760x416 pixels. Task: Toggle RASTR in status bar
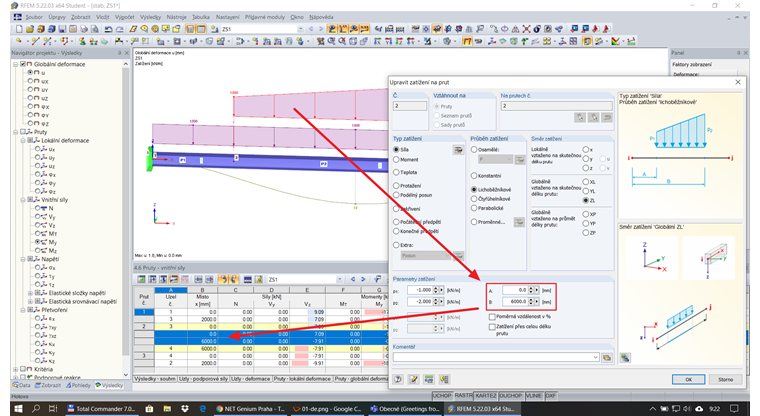point(463,396)
